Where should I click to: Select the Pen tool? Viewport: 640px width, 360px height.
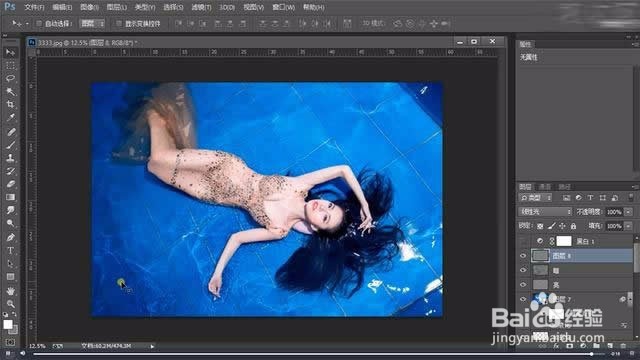(x=10, y=237)
